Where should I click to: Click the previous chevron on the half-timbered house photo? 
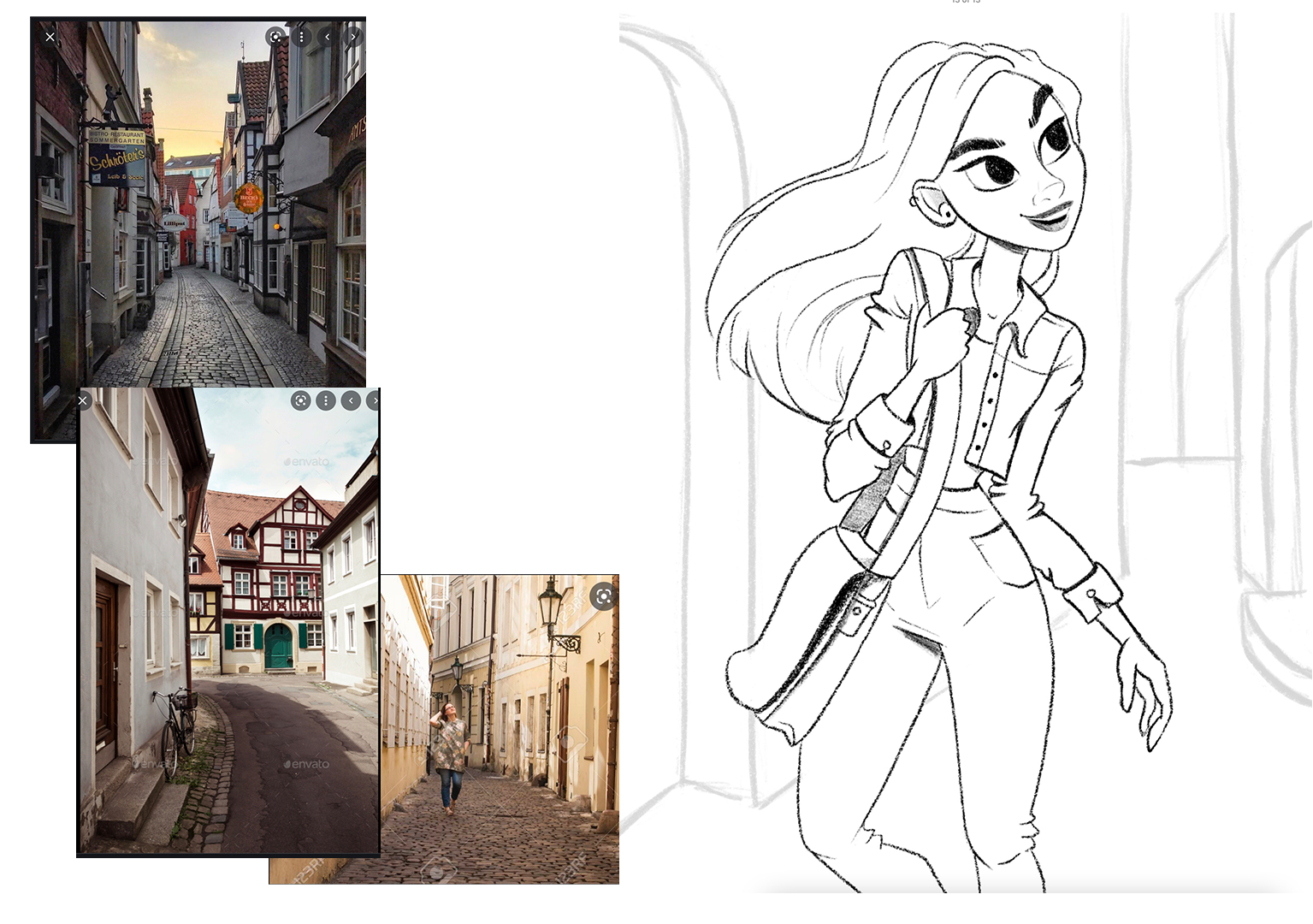pos(351,400)
